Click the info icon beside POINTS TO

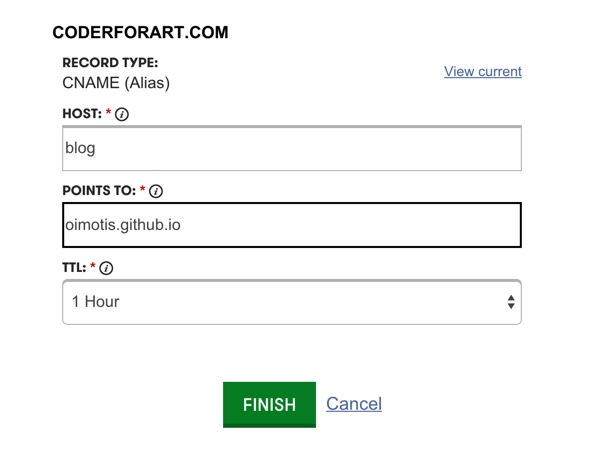click(156, 191)
